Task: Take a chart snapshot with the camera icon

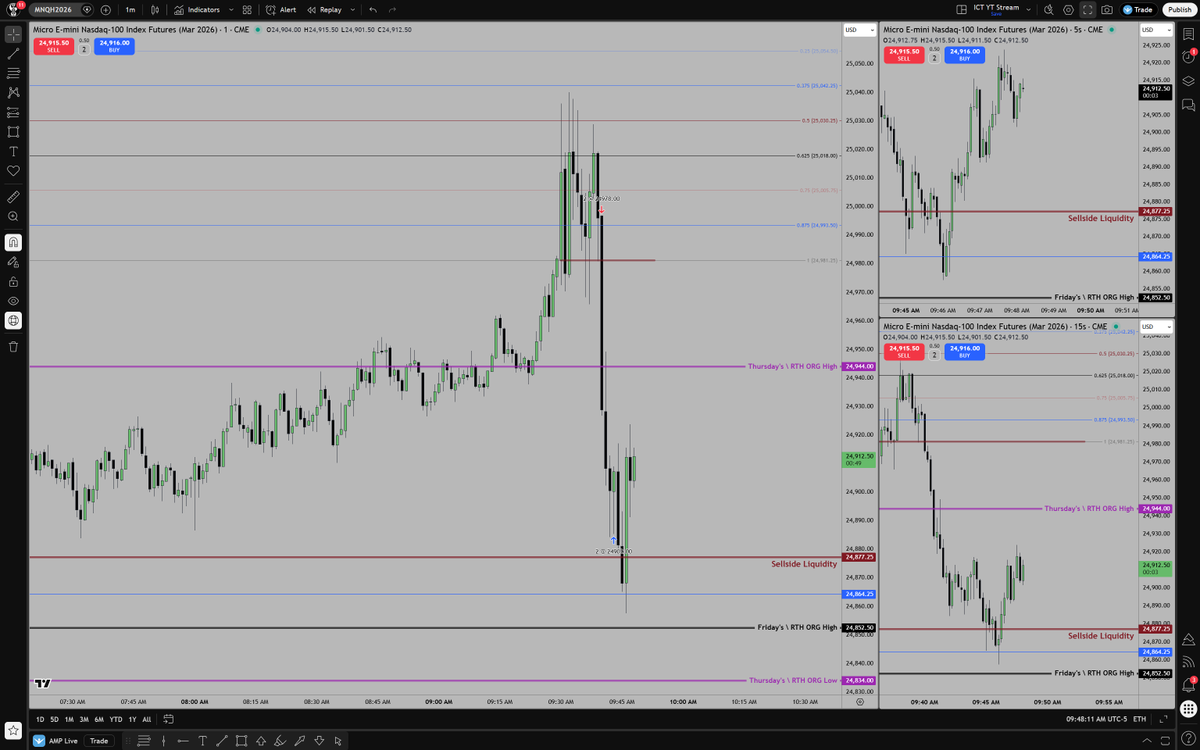Action: coord(1108,9)
